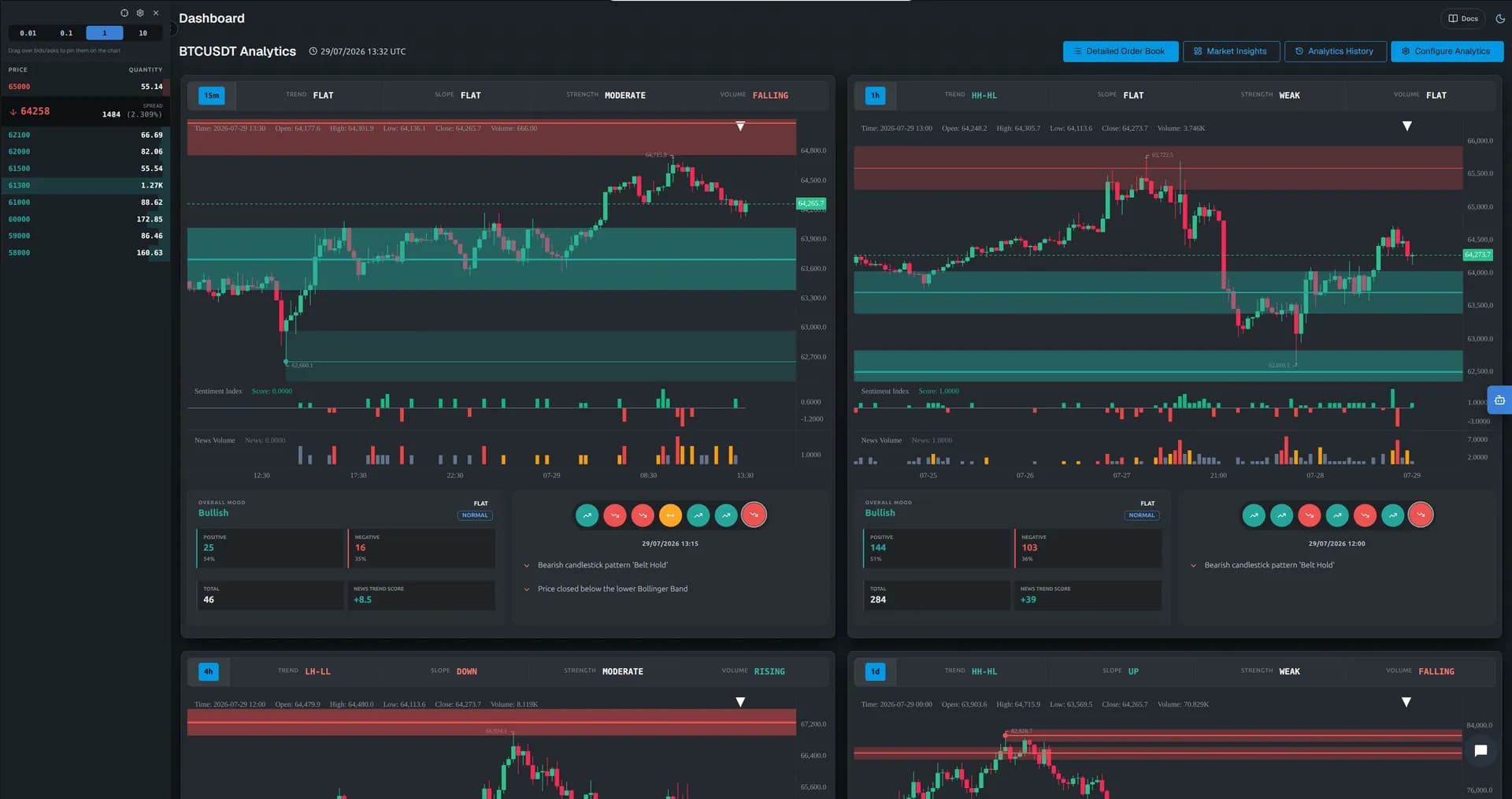Select the 1h timeframe badge

click(875, 95)
